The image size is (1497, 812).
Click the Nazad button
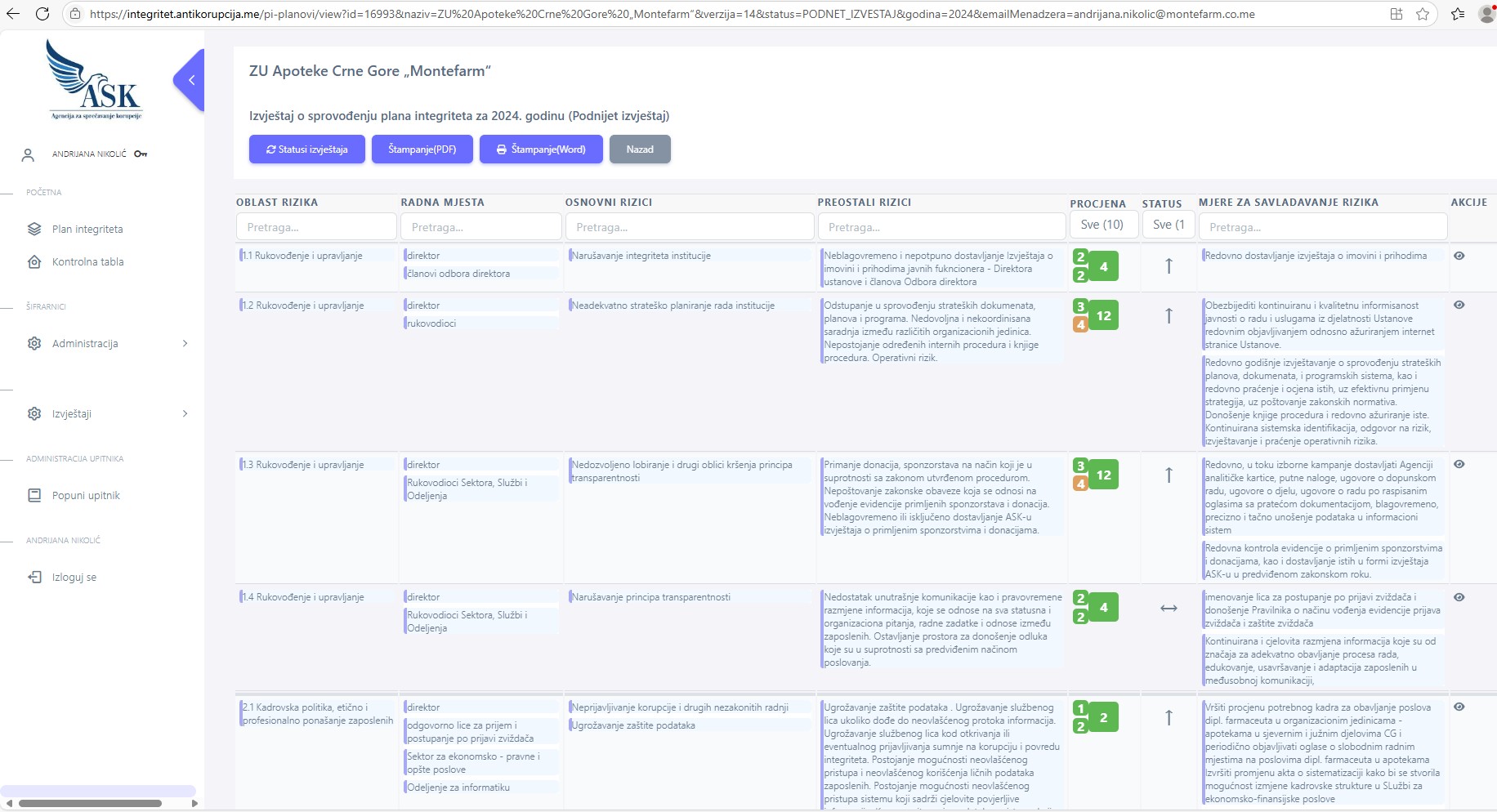click(x=640, y=149)
